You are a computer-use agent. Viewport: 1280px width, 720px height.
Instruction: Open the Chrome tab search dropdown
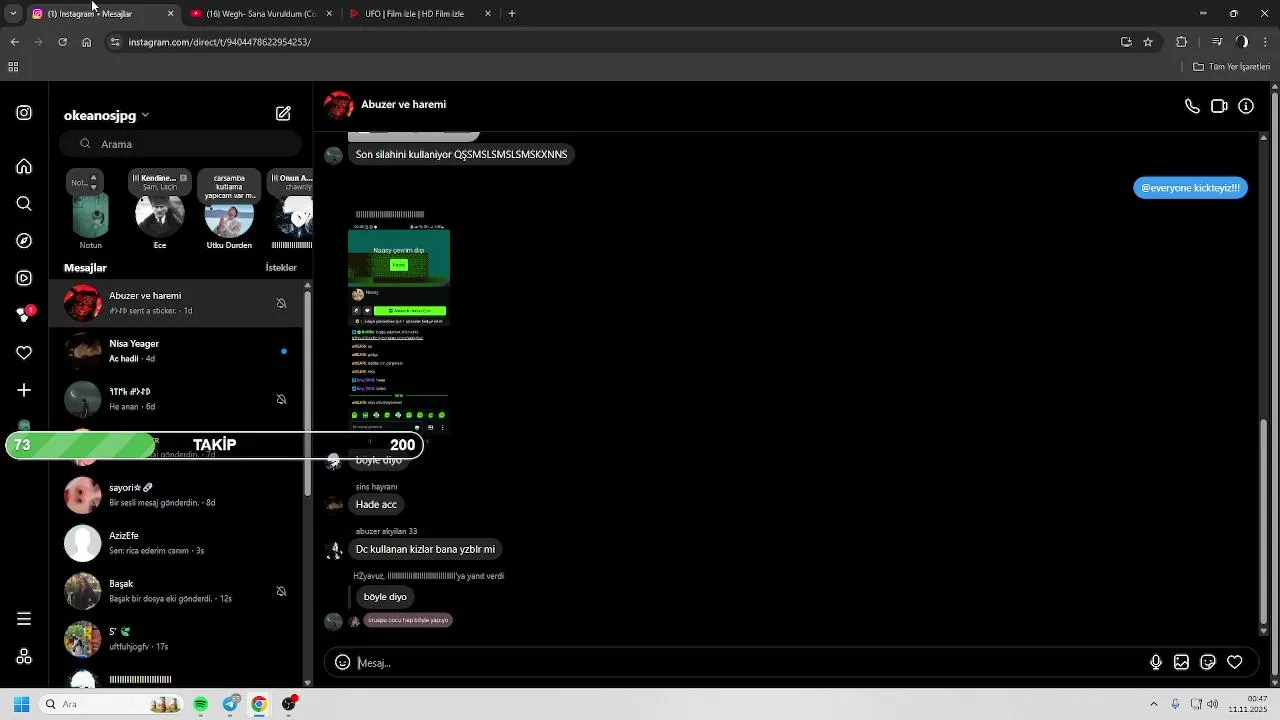[x=13, y=14]
